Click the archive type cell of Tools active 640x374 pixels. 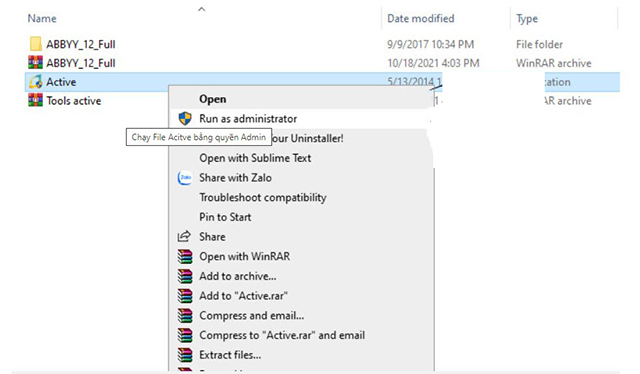568,100
